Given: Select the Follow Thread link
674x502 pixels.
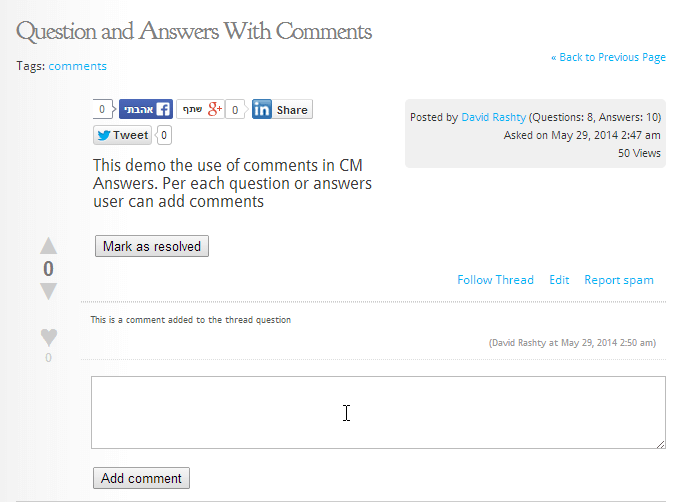Looking at the screenshot, I should pyautogui.click(x=495, y=280).
